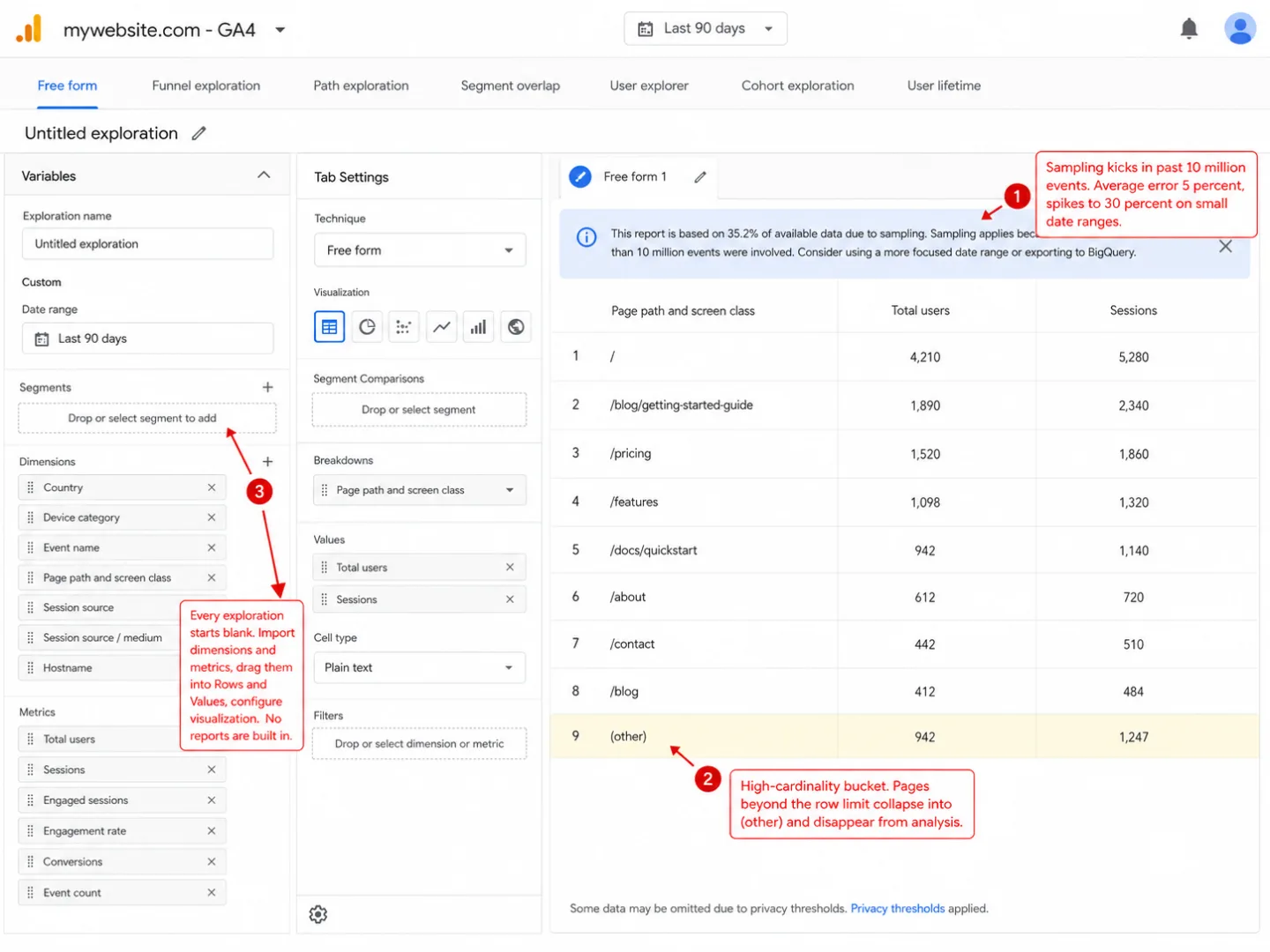Open tab settings gear icon
1270x952 pixels.
(x=318, y=914)
